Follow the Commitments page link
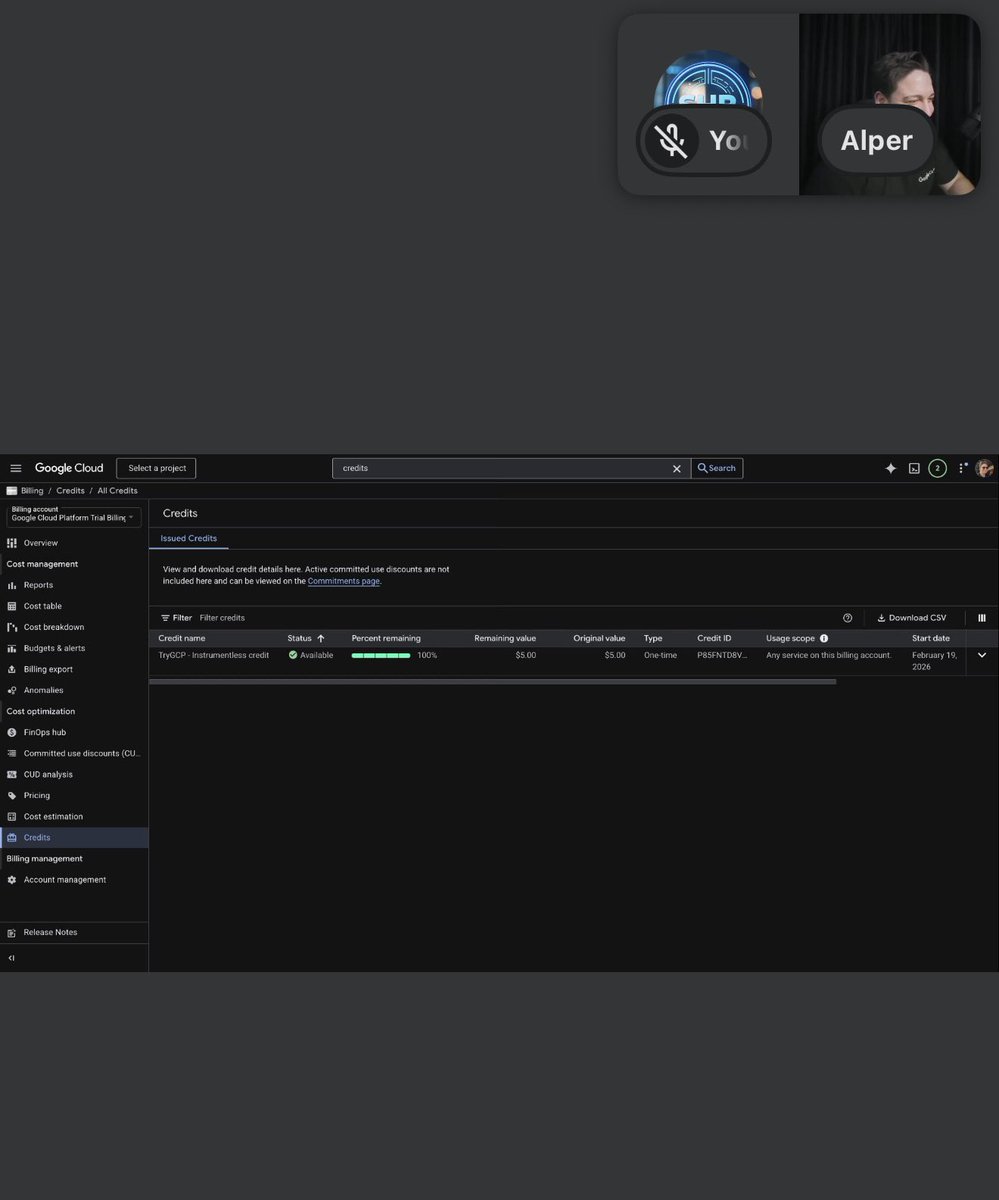 click(343, 581)
